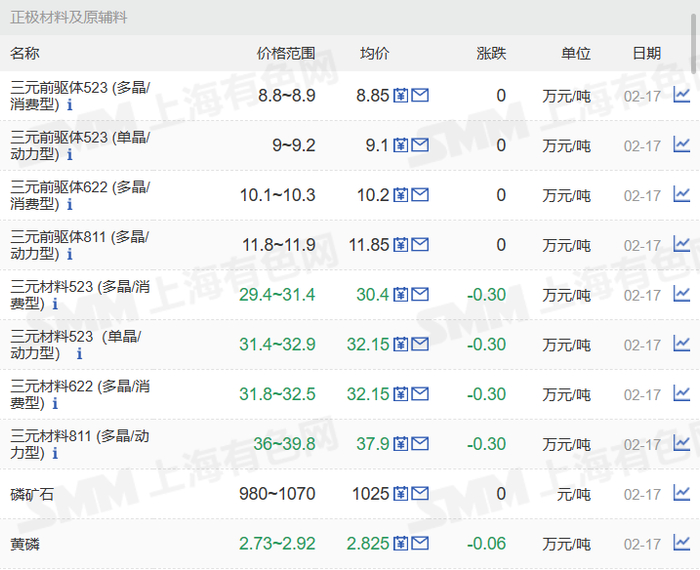This screenshot has width=700, height=570.
Task: Click email icon next to 1025 average
Action: point(420,493)
